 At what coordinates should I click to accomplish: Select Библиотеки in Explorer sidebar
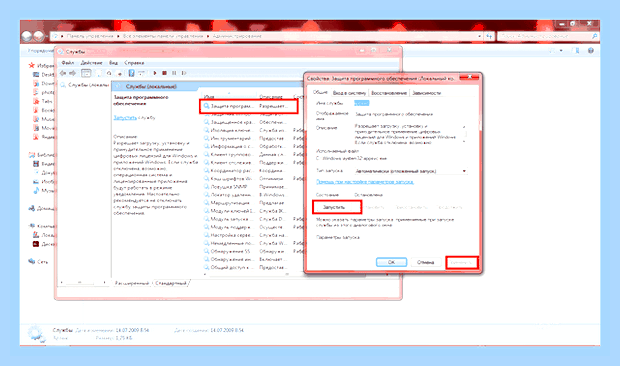pos(41,155)
